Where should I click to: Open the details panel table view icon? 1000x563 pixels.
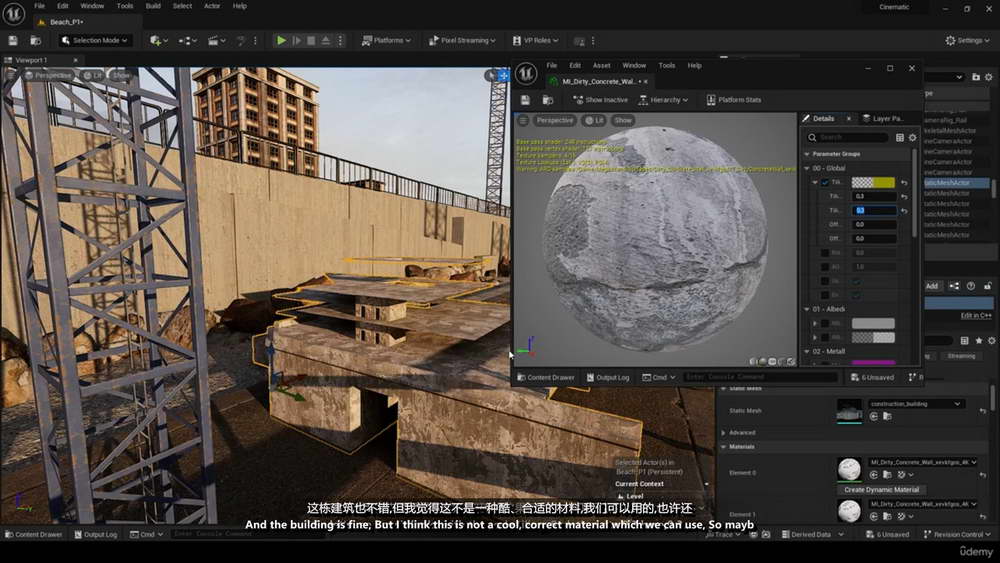coord(900,137)
